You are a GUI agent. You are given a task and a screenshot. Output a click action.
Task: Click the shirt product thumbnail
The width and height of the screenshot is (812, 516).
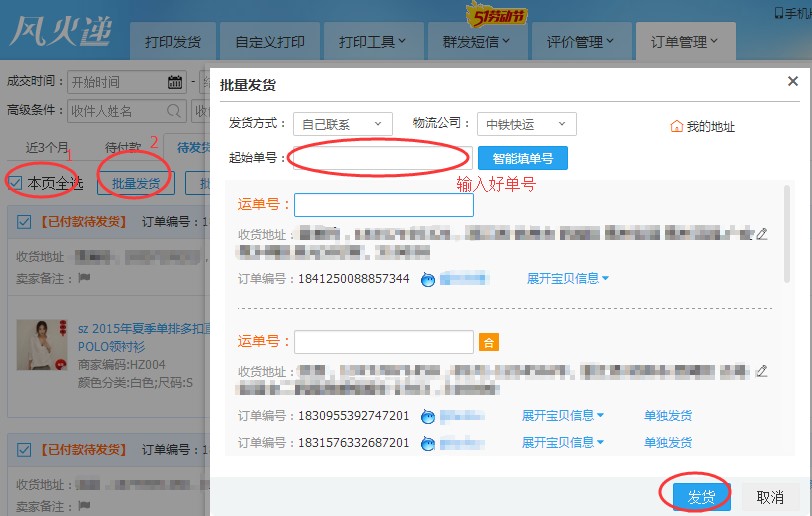(x=42, y=345)
